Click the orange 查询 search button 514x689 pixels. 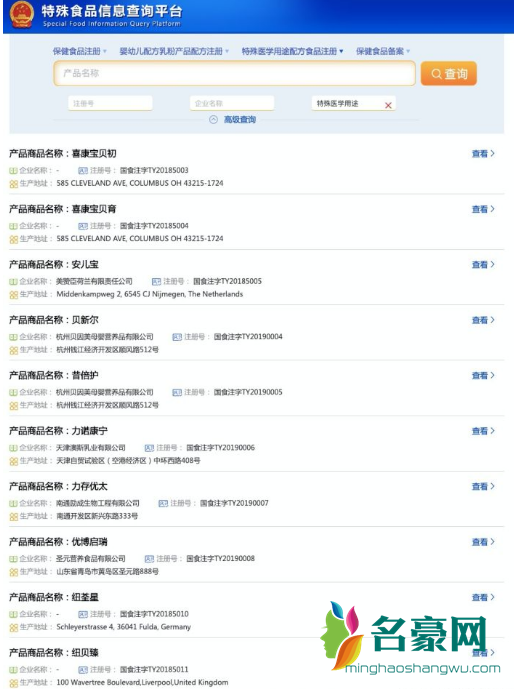(449, 73)
